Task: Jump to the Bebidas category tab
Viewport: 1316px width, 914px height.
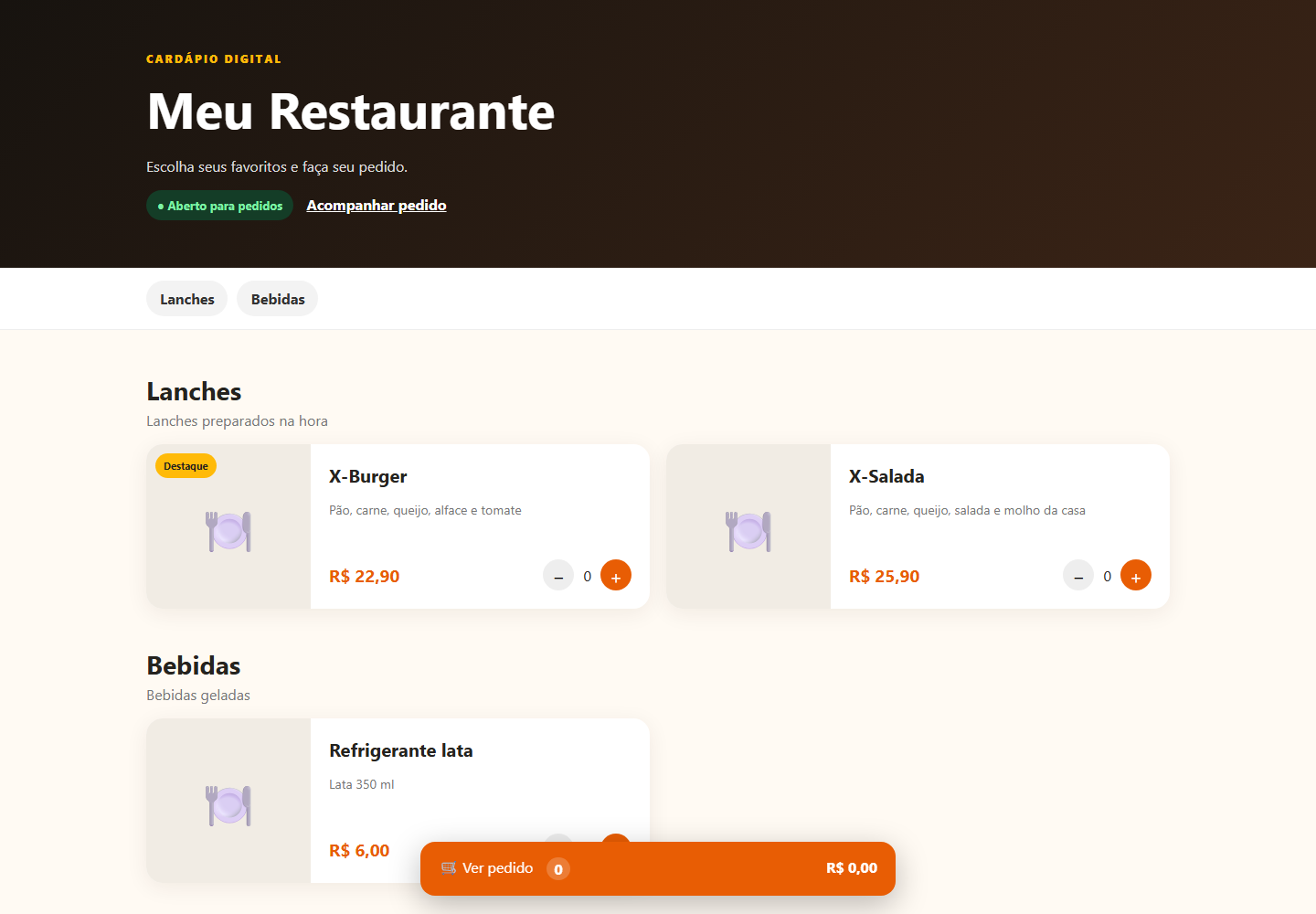Action: coord(278,299)
